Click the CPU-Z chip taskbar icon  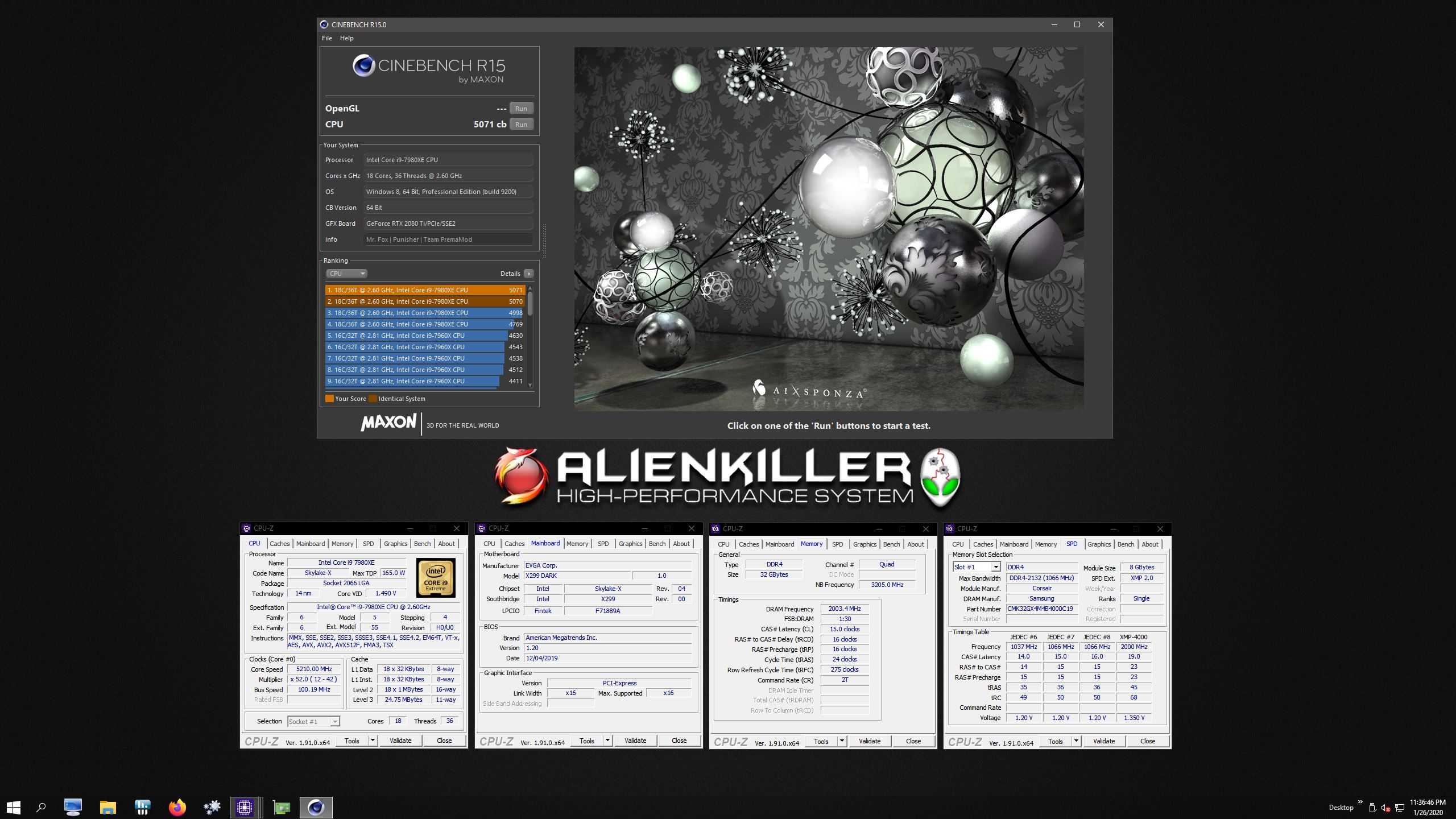(x=245, y=807)
